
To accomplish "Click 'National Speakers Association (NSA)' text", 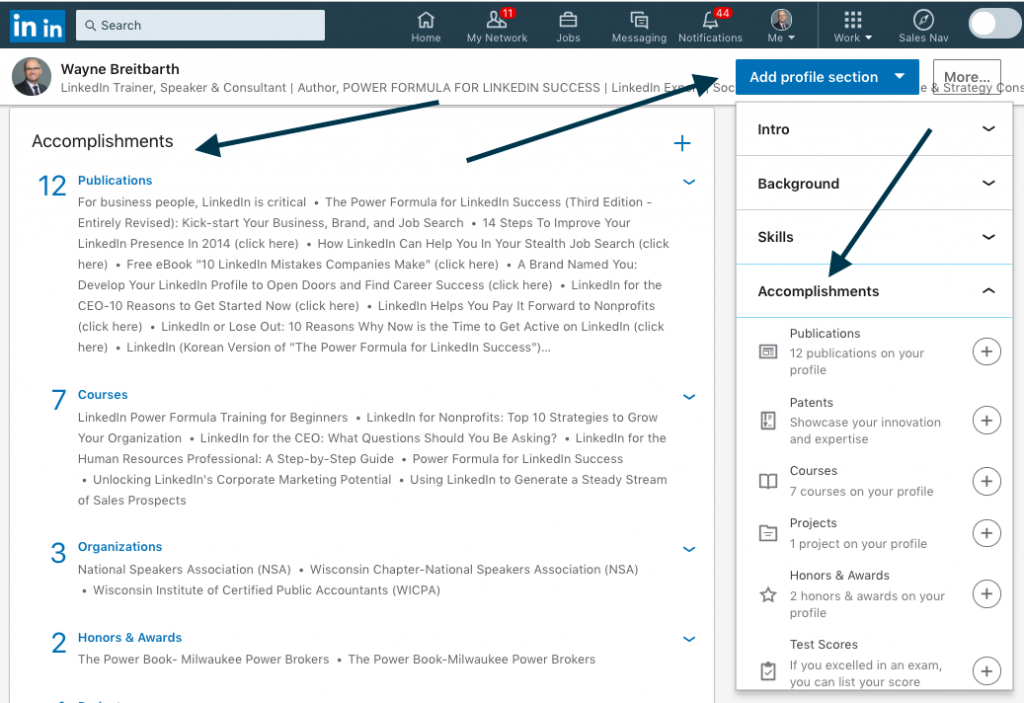I will (184, 569).
